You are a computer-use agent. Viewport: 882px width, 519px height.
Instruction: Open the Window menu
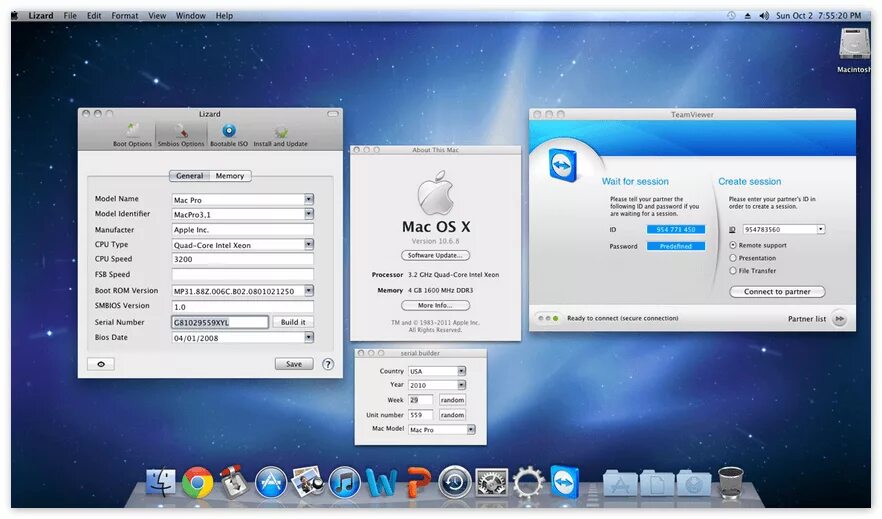[191, 16]
